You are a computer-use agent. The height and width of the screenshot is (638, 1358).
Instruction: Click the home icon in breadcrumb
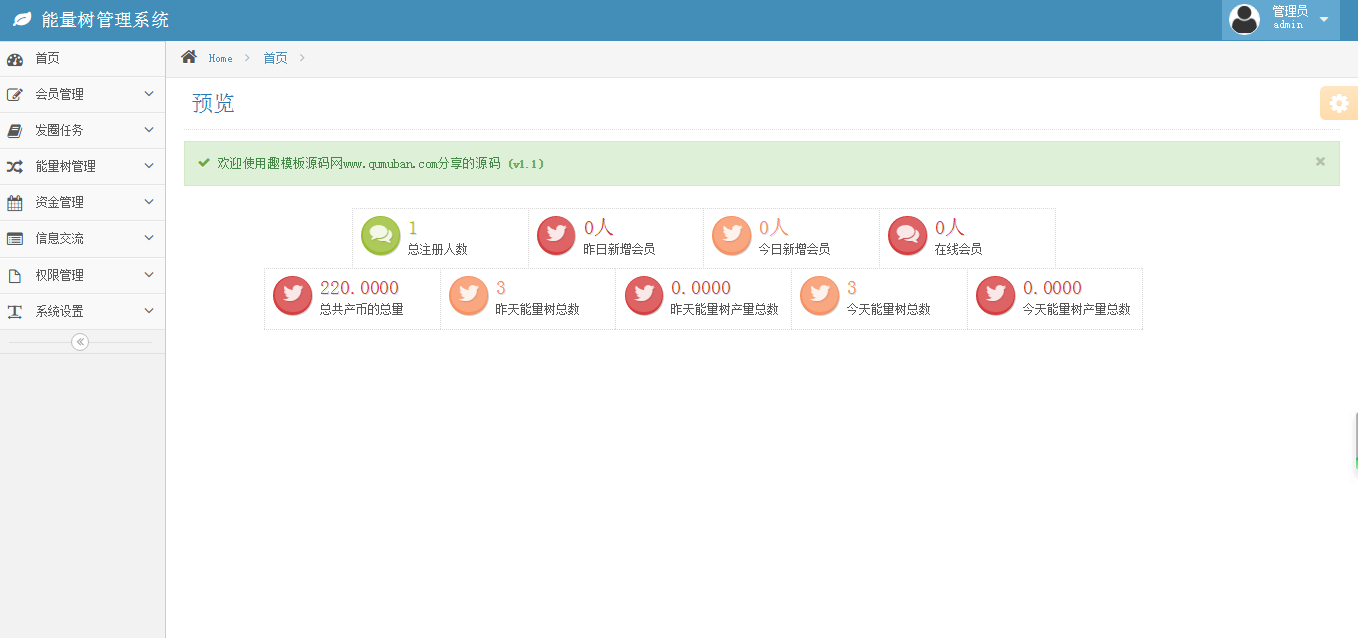point(188,57)
